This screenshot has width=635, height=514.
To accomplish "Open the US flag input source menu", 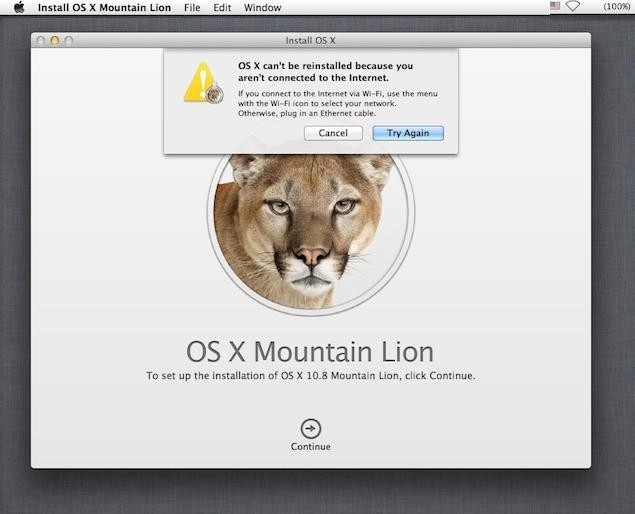I will coord(555,7).
